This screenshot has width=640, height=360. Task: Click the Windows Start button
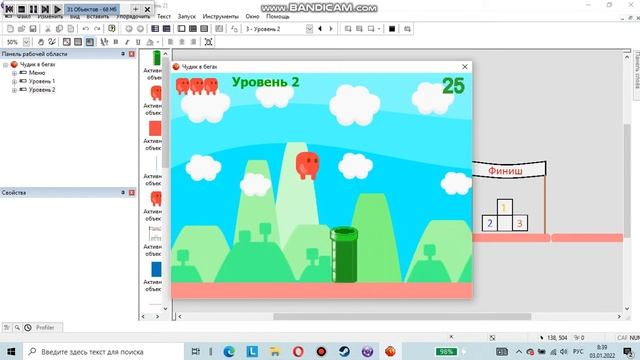[11, 351]
